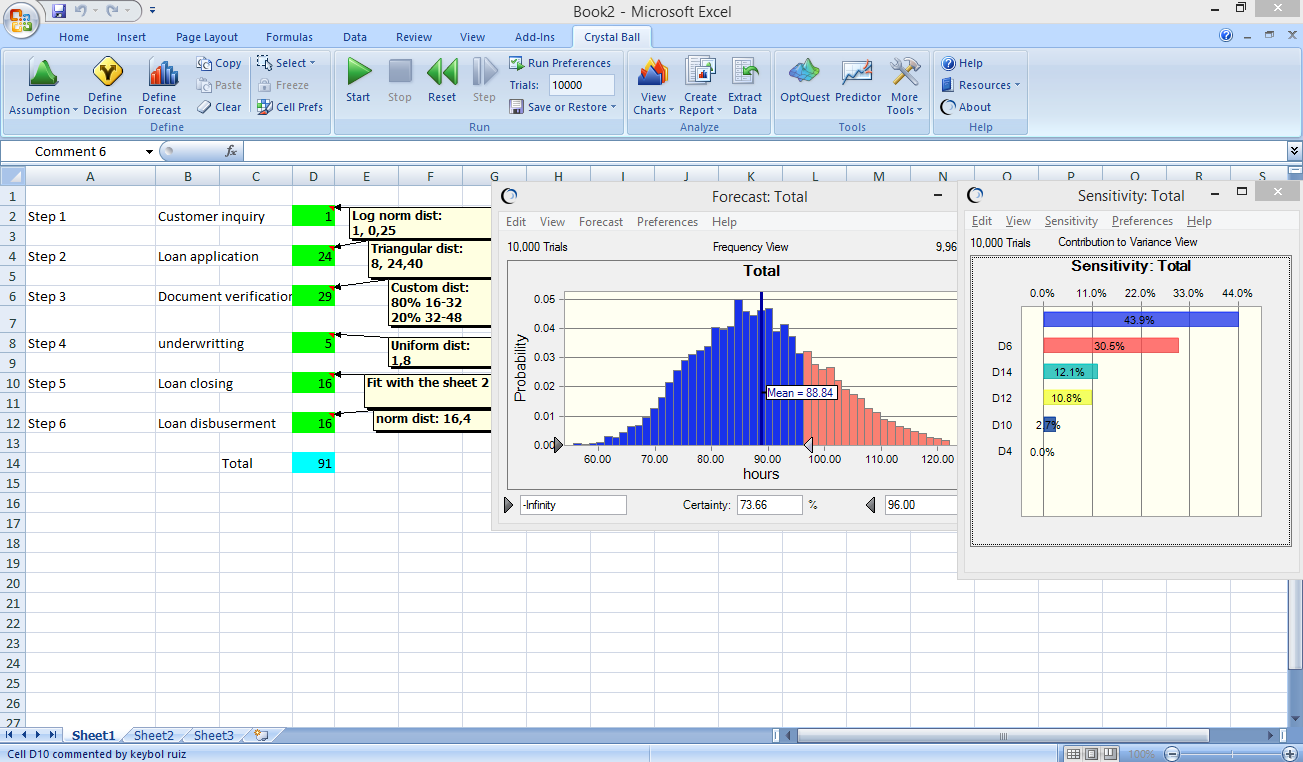This screenshot has width=1303, height=762.
Task: Expand Save or Restore dropdown
Action: [562, 107]
